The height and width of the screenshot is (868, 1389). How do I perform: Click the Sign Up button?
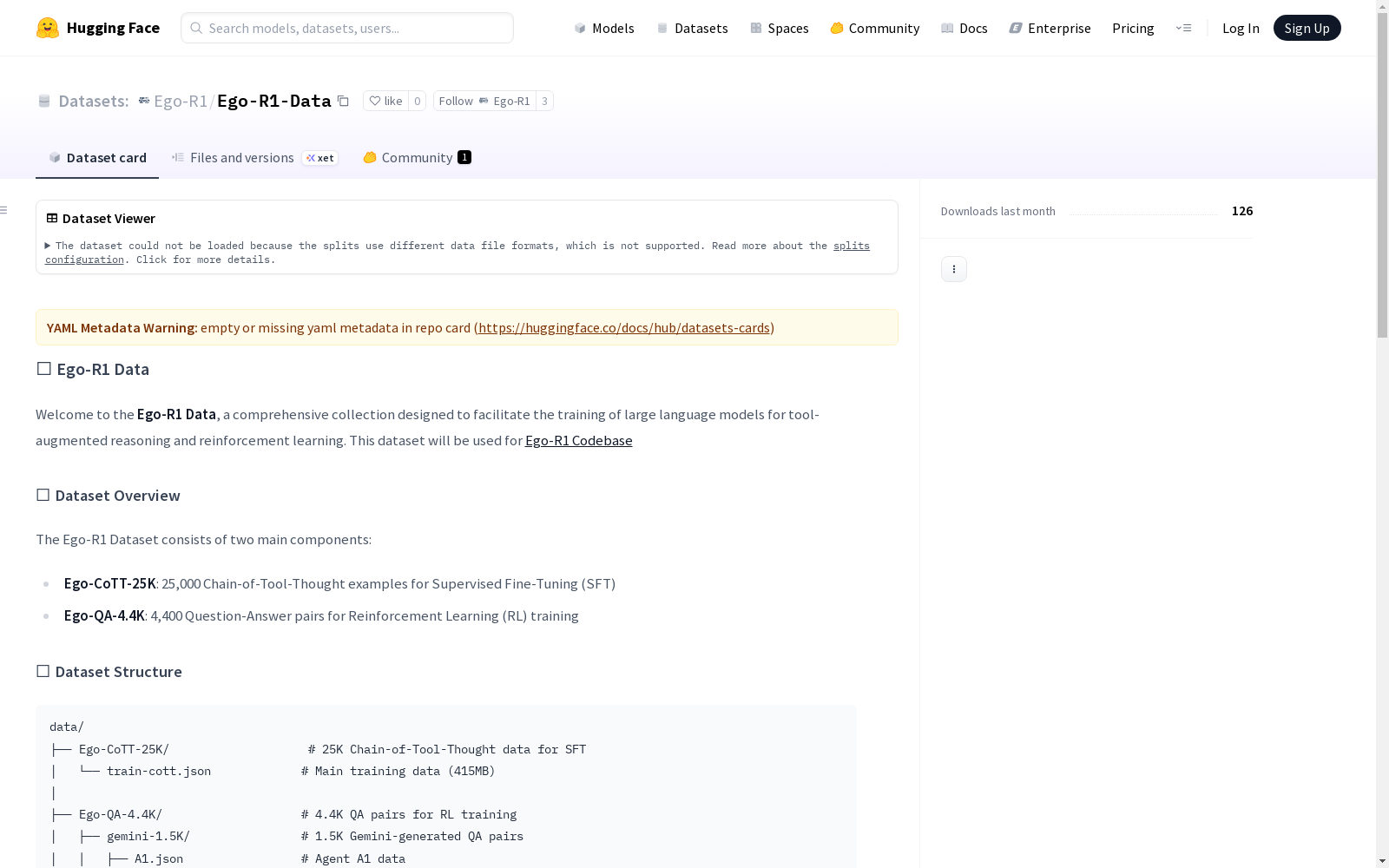point(1307,28)
